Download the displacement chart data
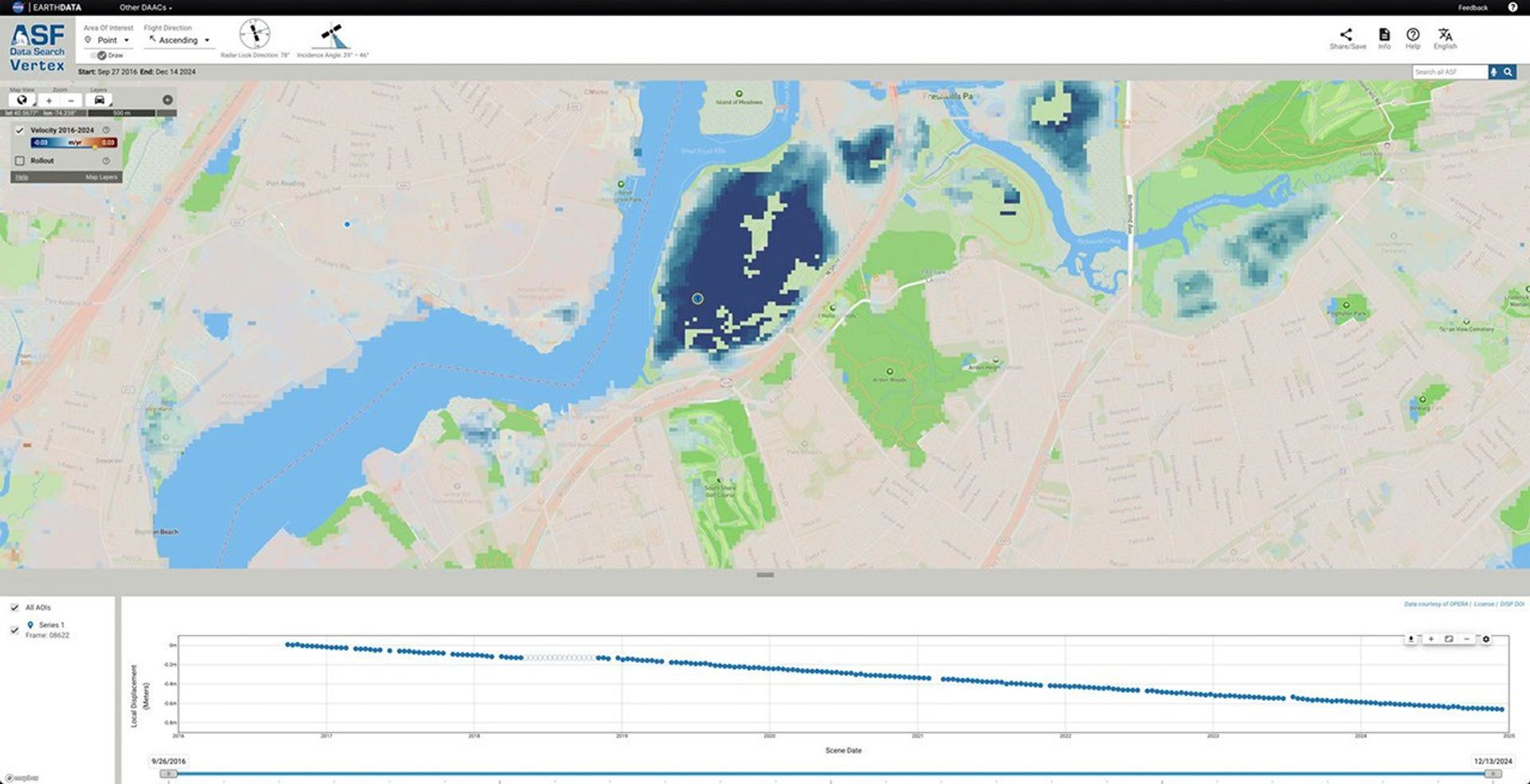Image resolution: width=1530 pixels, height=784 pixels. 1410,638
